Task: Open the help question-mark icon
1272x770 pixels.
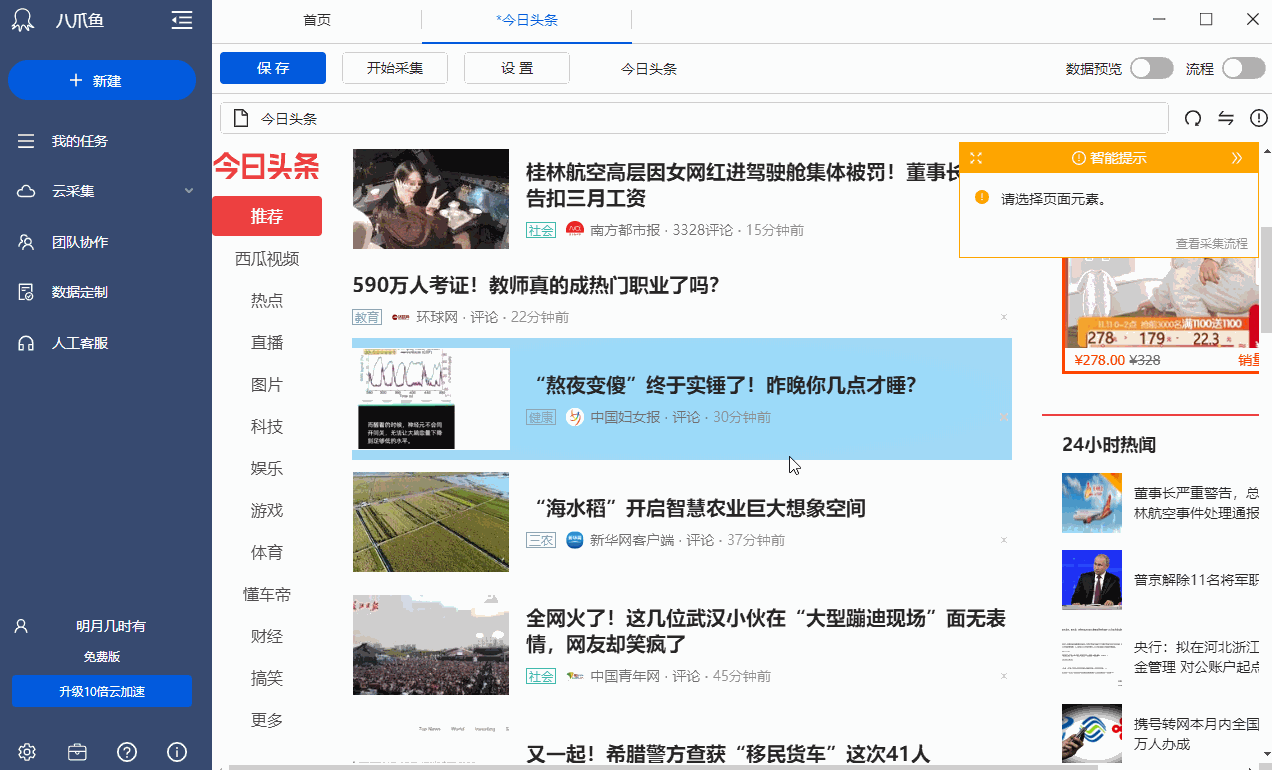Action: (127, 752)
